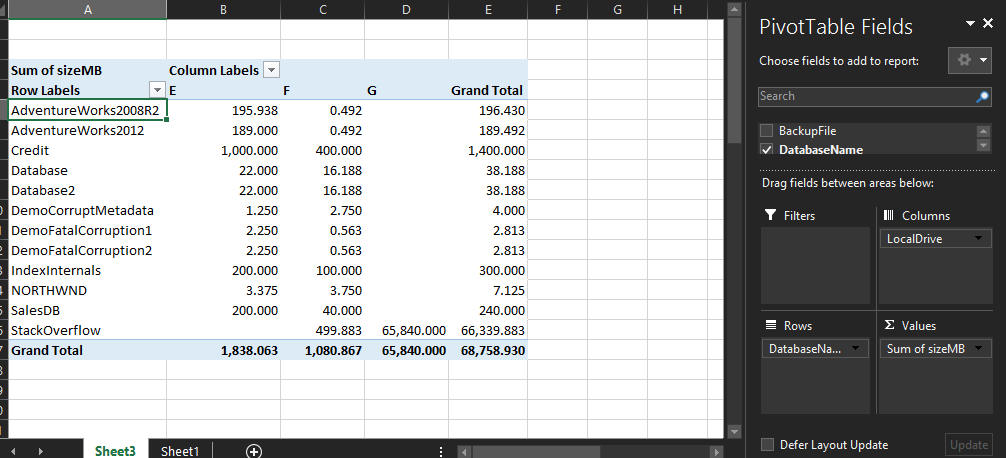Uncheck the DatabaseName field checkbox
This screenshot has height=458, width=1006.
coord(766,149)
